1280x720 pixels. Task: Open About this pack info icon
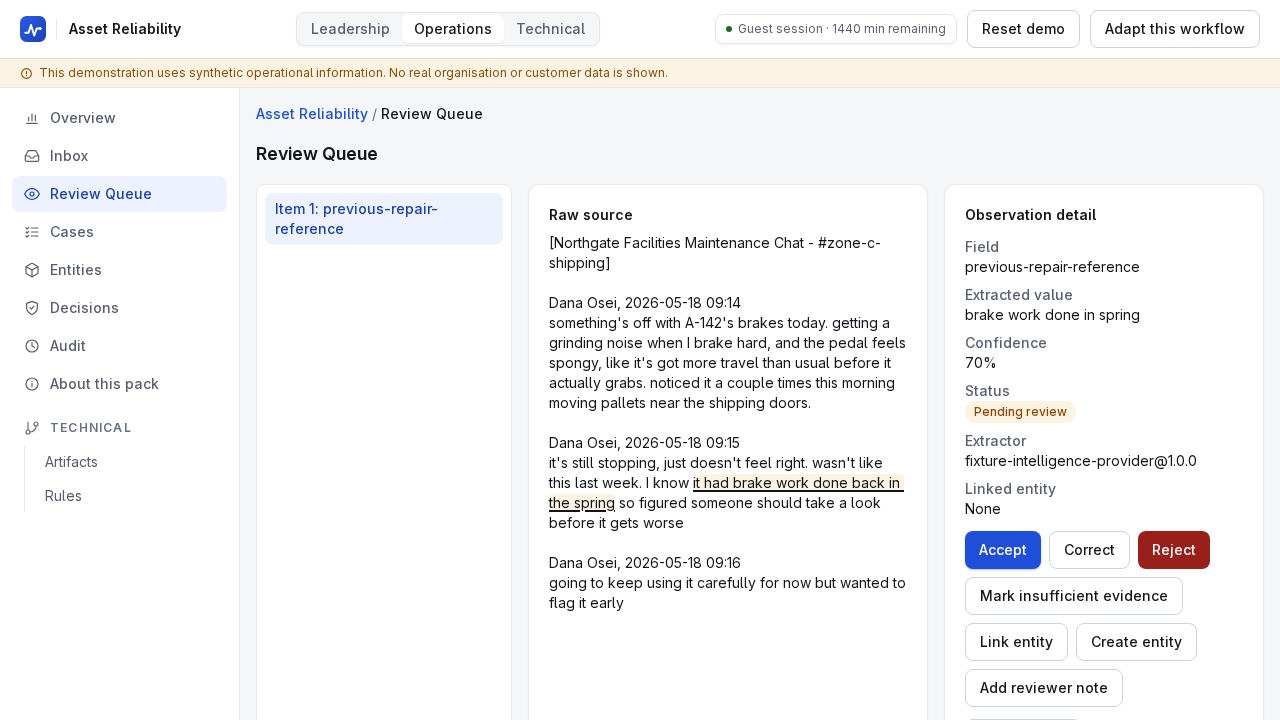[x=32, y=384]
